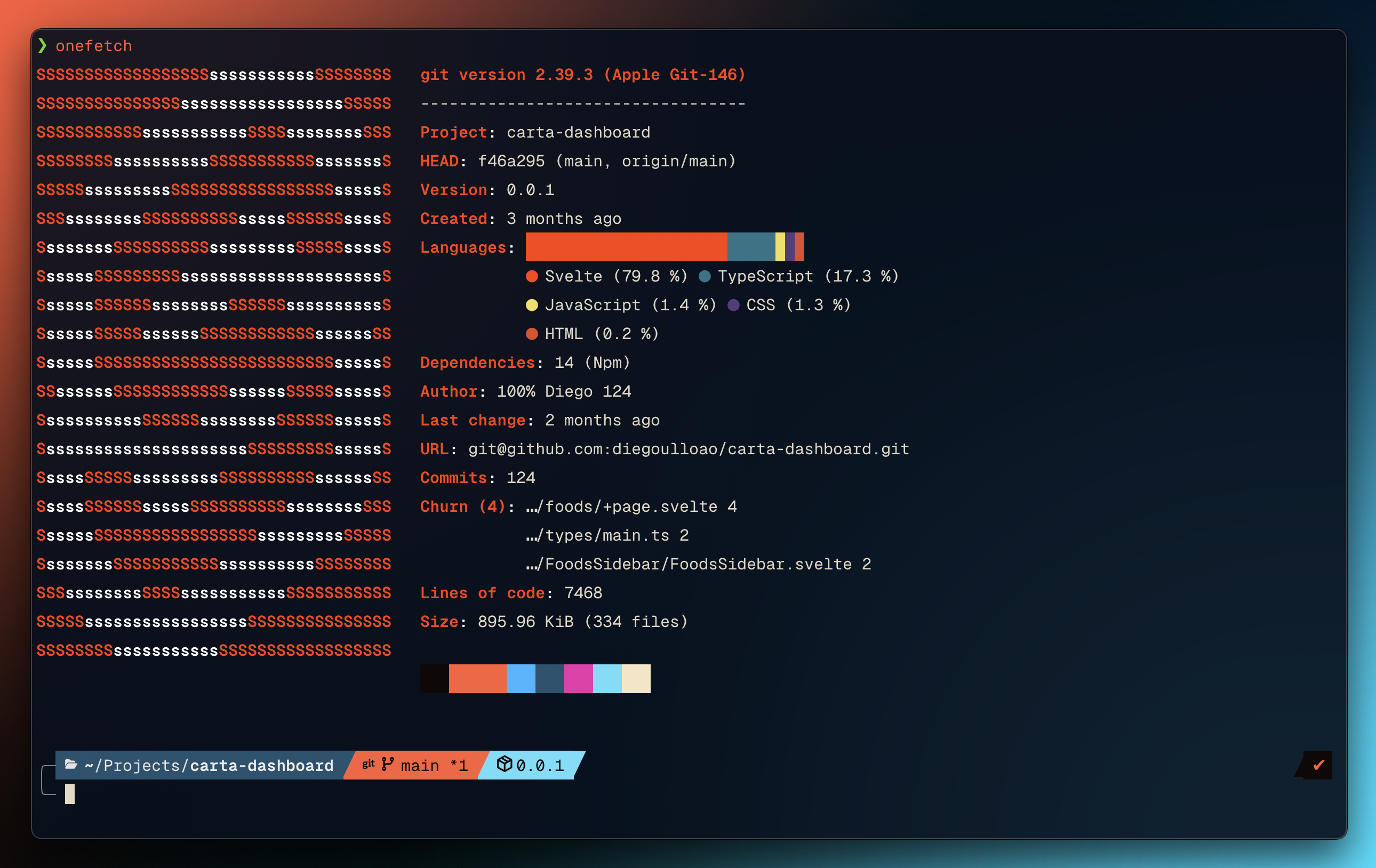Click the package box icon next to 0.0.1
1376x868 pixels.
coord(504,764)
